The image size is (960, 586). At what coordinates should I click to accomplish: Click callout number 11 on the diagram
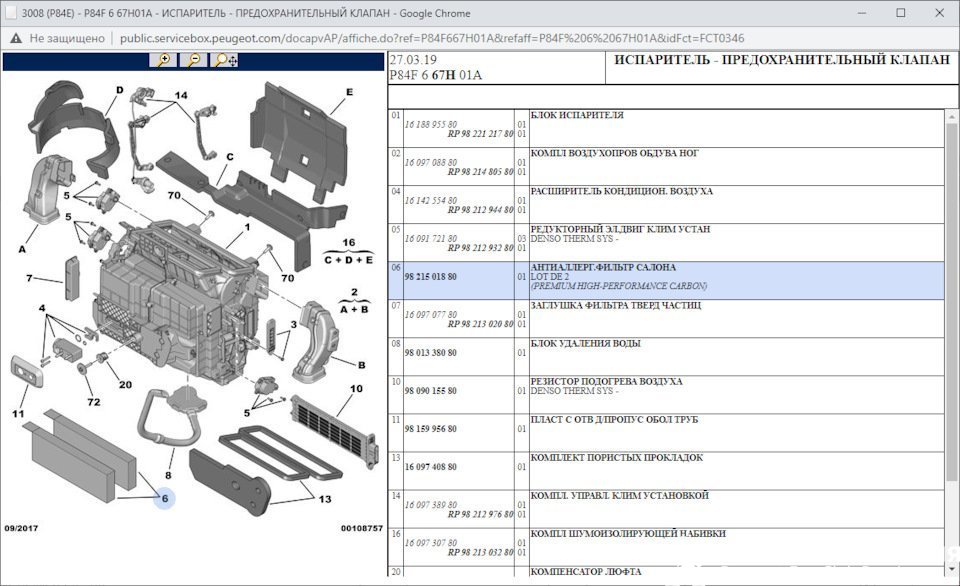coord(18,413)
